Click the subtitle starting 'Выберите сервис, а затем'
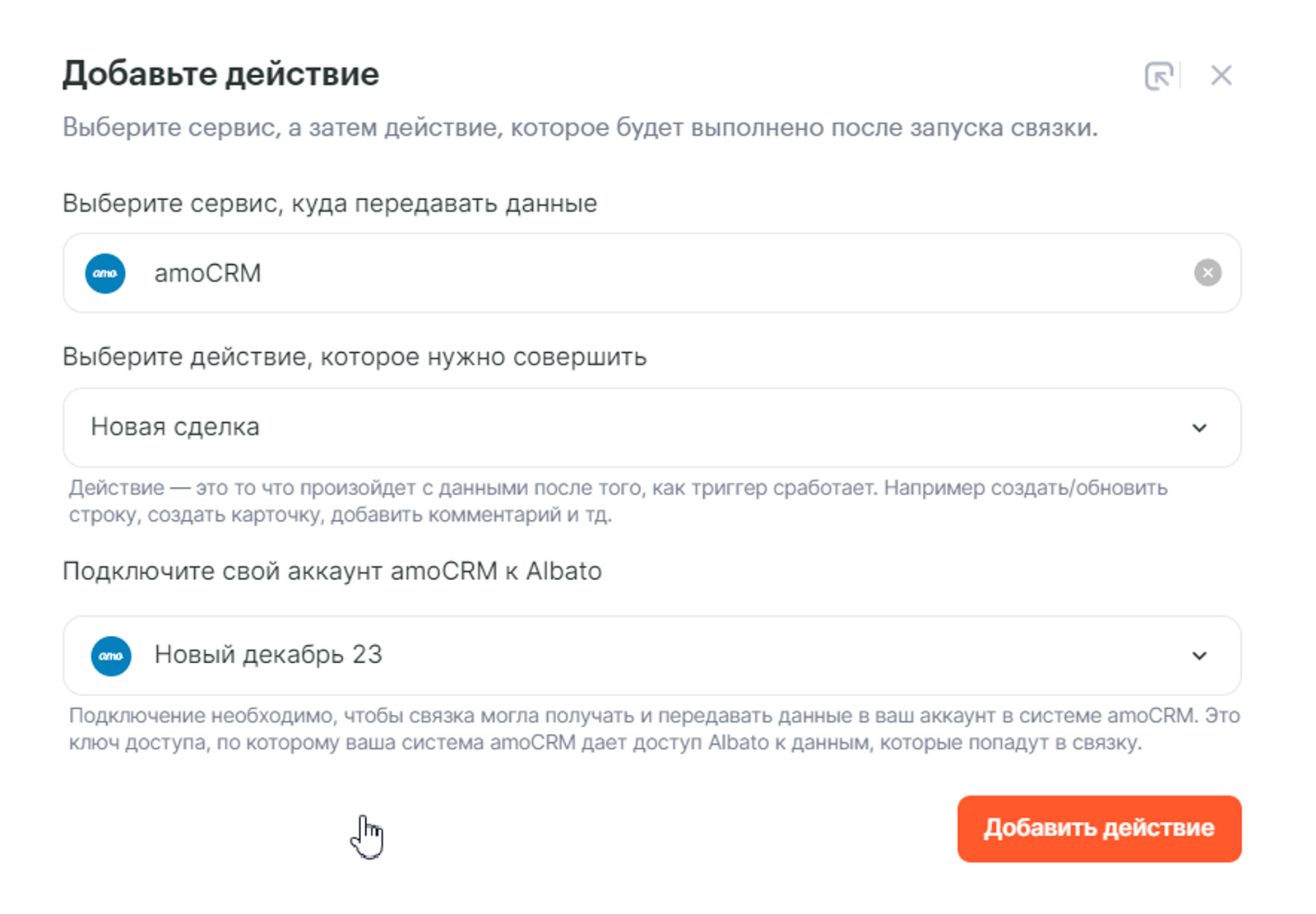The image size is (1316, 914). pos(580,128)
